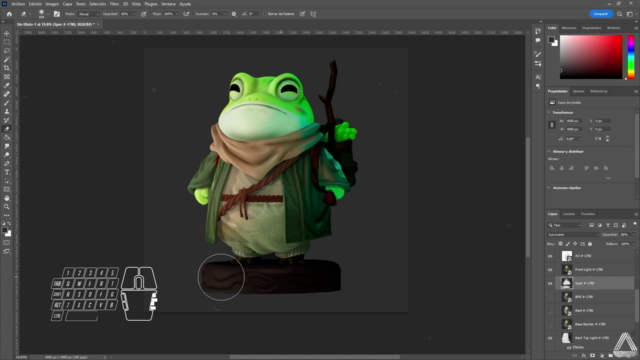Hide the AO layer
The image size is (640, 360).
pos(550,256)
